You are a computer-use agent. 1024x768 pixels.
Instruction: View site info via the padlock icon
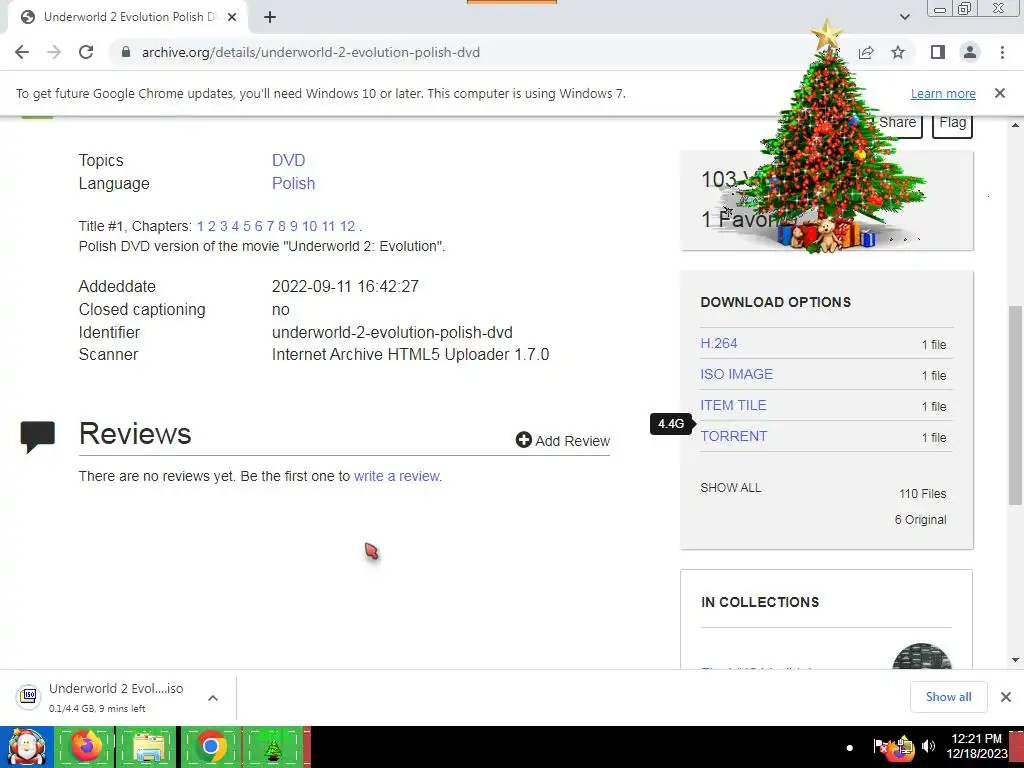pyautogui.click(x=126, y=52)
